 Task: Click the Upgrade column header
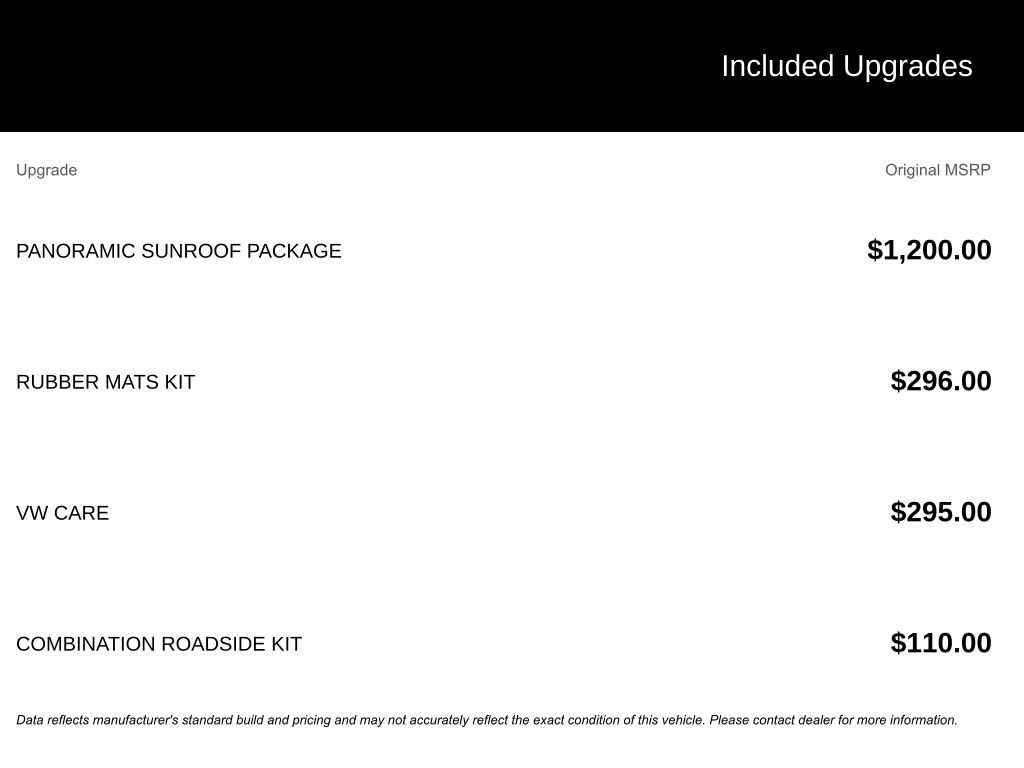[x=47, y=170]
